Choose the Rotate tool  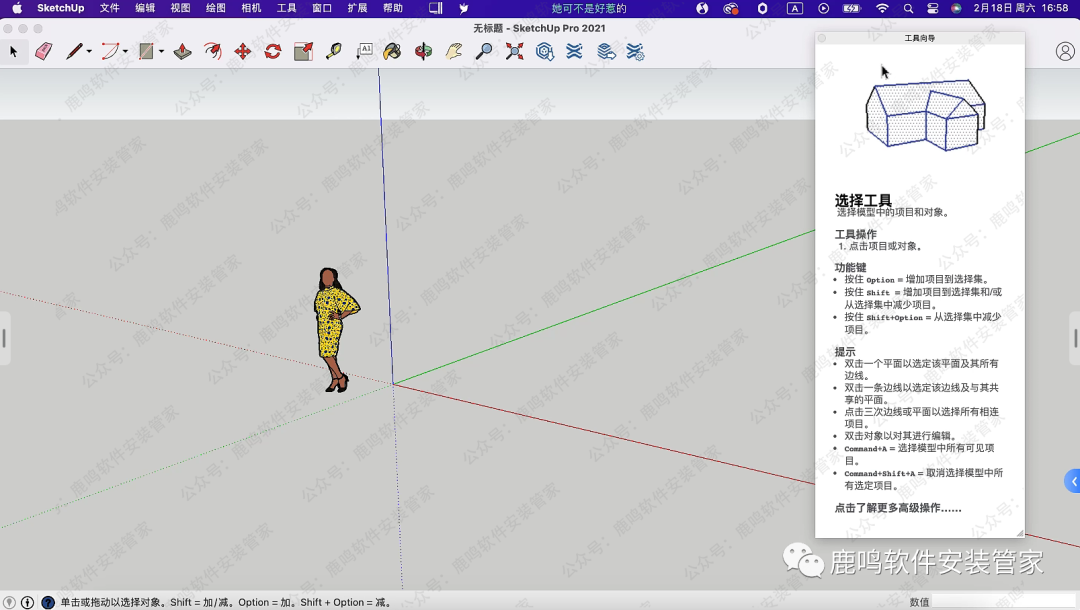pos(272,51)
